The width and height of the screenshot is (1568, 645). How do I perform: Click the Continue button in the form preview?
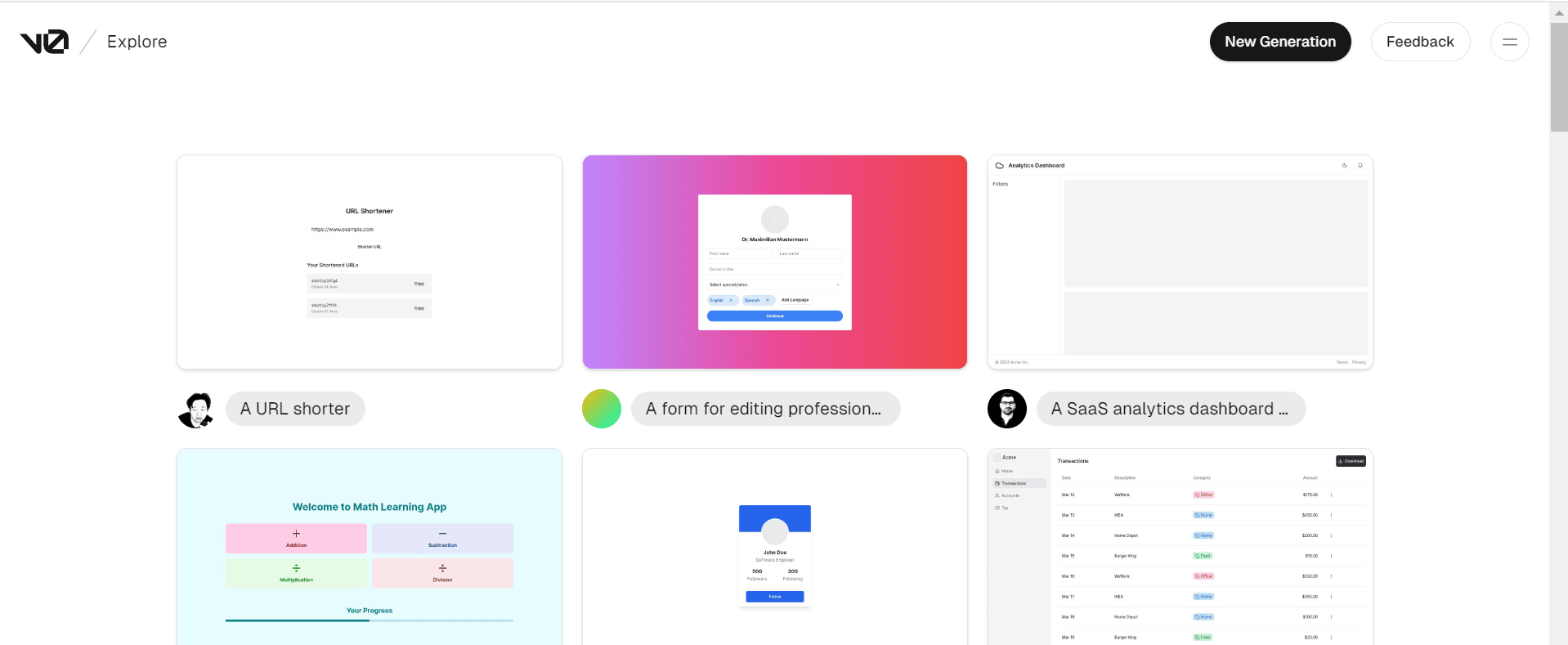(x=775, y=316)
